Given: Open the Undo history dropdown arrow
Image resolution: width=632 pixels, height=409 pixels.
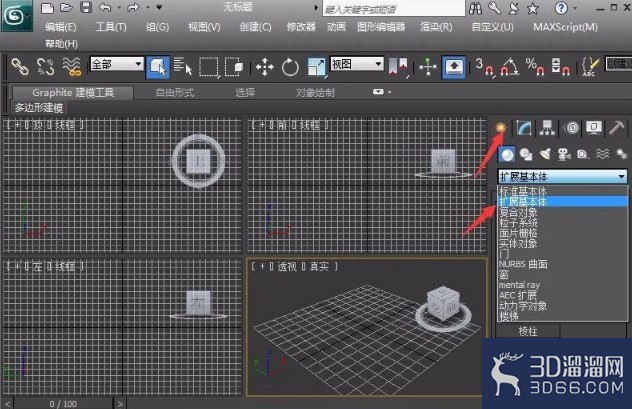Looking at the screenshot, I should tap(119, 8).
